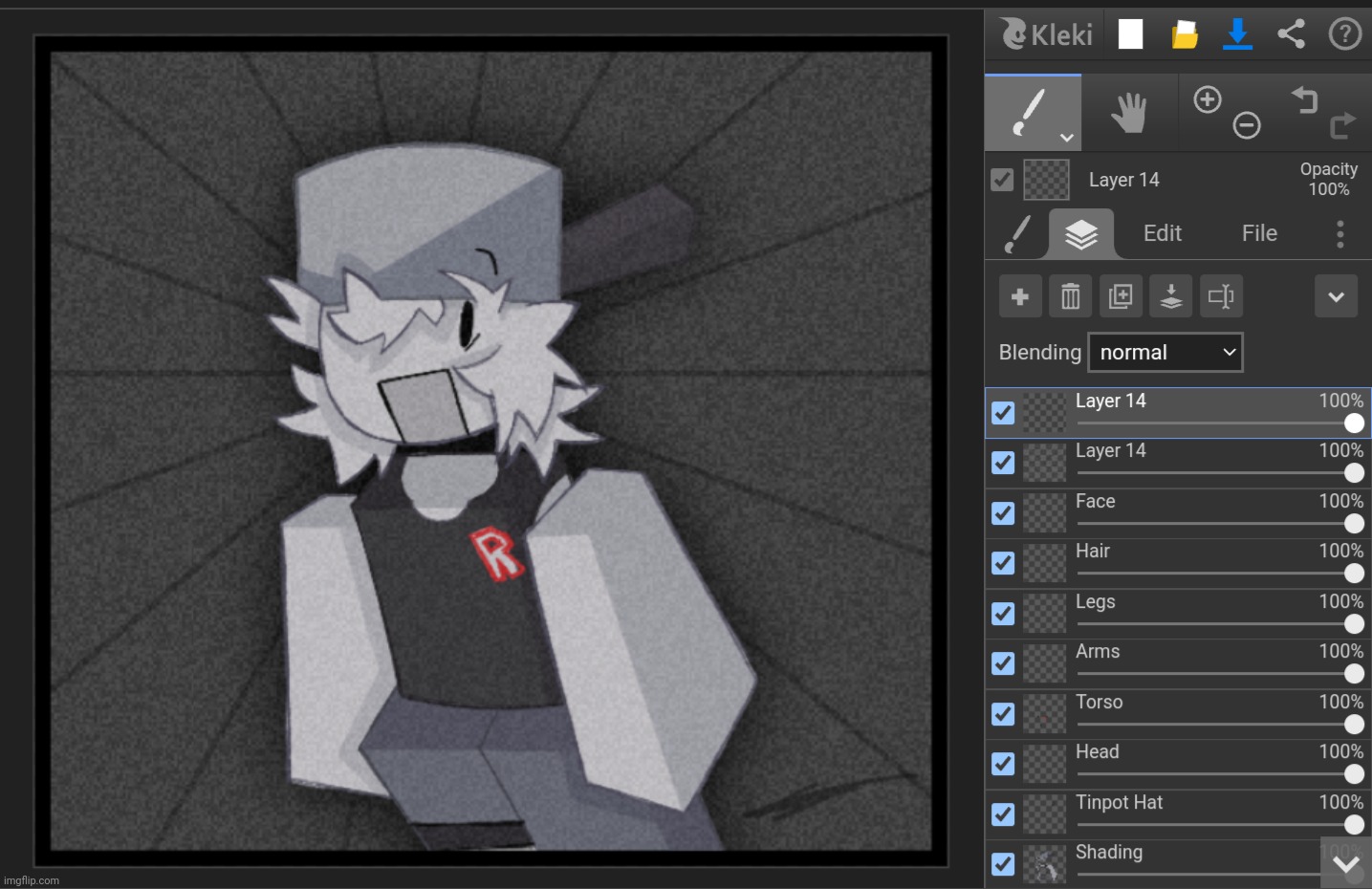
Task: Open brush tool variants chevron
Action: pyautogui.click(x=1067, y=138)
